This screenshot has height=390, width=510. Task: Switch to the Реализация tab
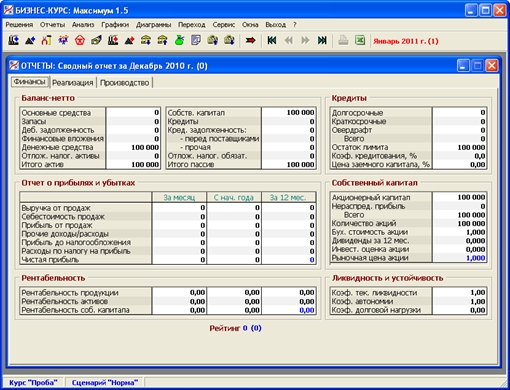73,83
